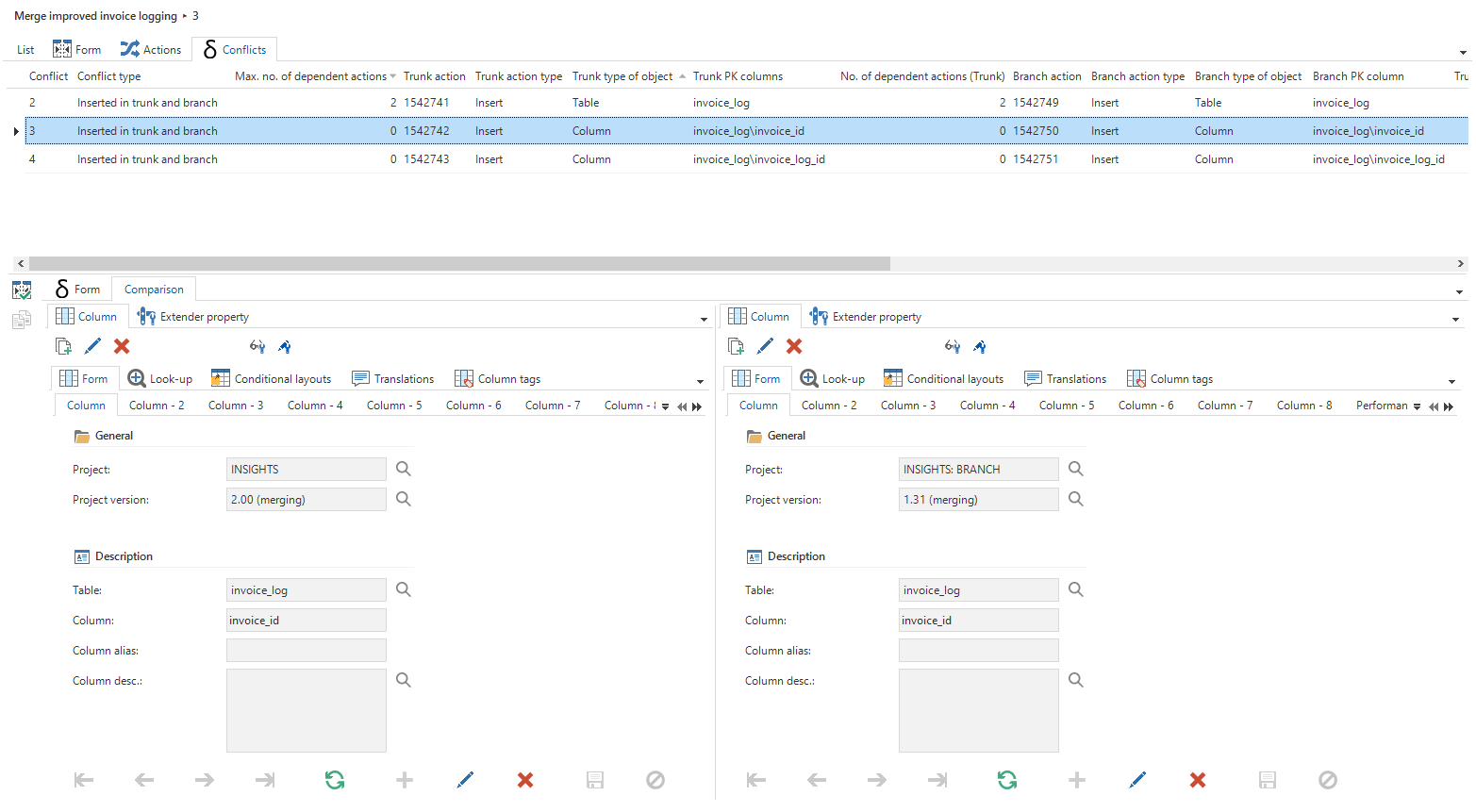This screenshot has height=812, width=1476.
Task: Click the refresh icon in left panel
Action: (335, 780)
